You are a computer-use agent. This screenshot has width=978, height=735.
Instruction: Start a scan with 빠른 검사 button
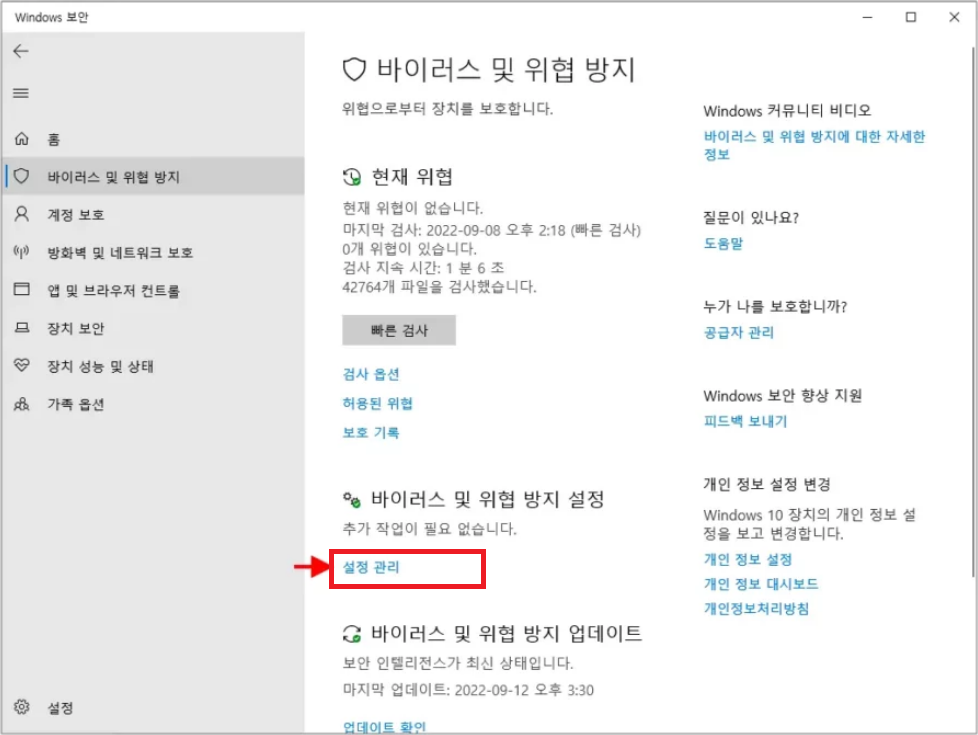(399, 330)
